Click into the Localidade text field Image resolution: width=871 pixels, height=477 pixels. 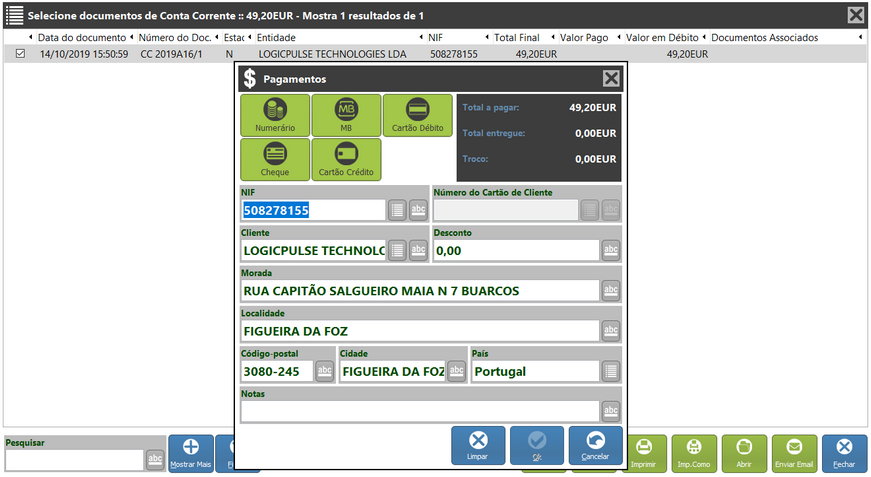[x=420, y=331]
